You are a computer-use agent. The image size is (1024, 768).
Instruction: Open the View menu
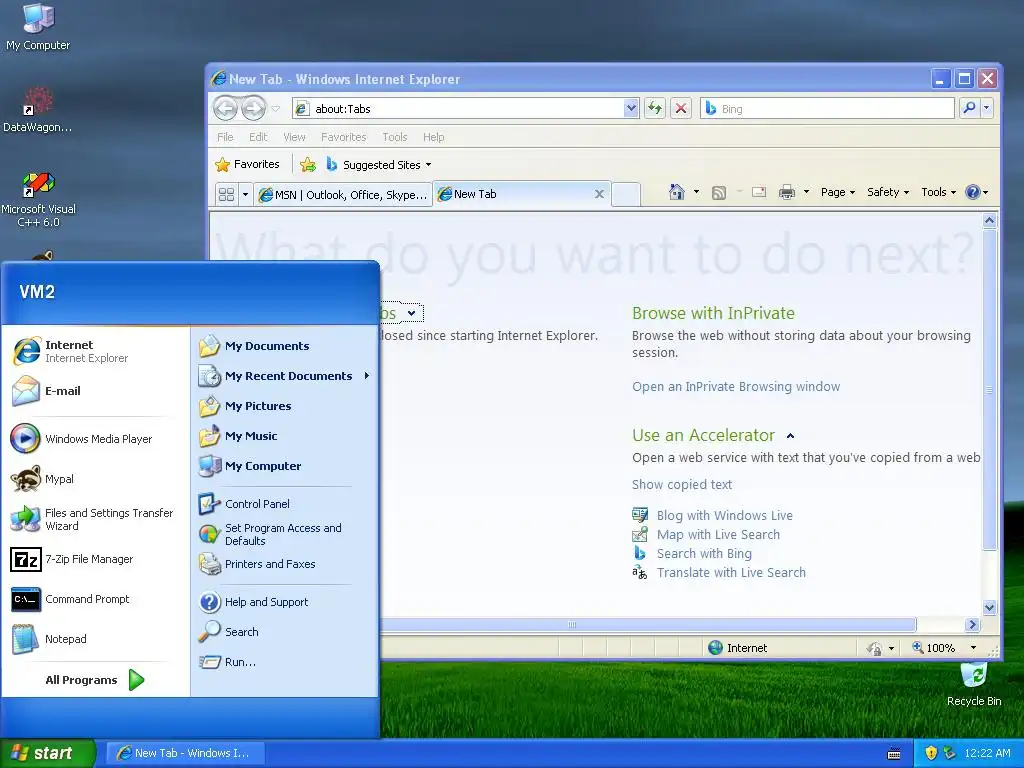click(294, 137)
